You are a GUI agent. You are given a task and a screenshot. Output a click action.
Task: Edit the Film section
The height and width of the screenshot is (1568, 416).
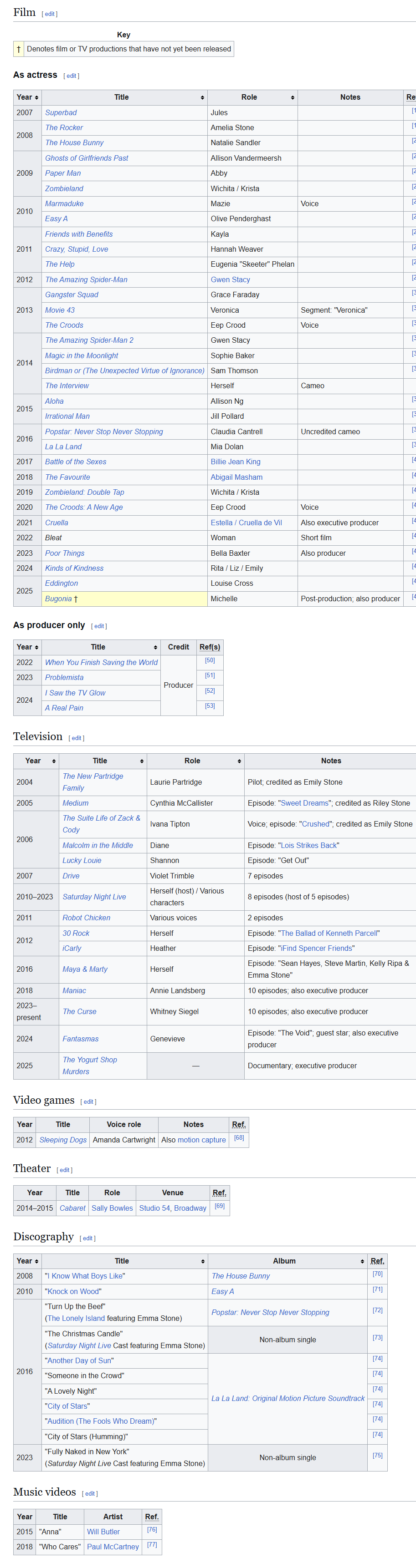click(50, 14)
